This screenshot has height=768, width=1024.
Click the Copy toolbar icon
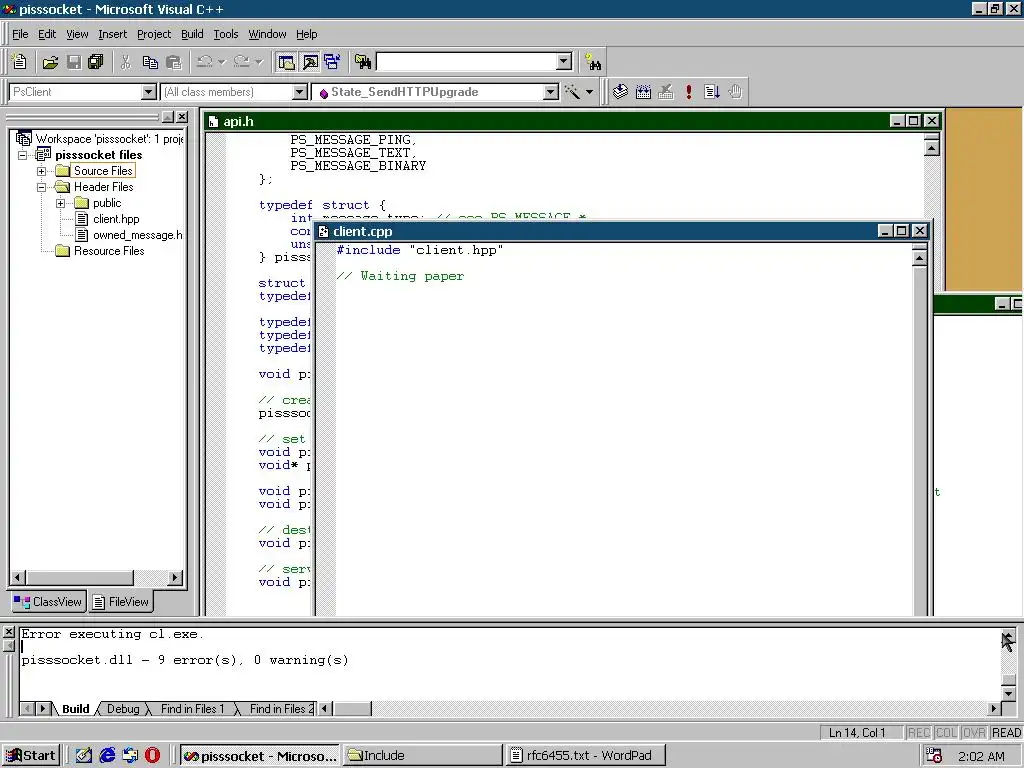click(x=150, y=62)
